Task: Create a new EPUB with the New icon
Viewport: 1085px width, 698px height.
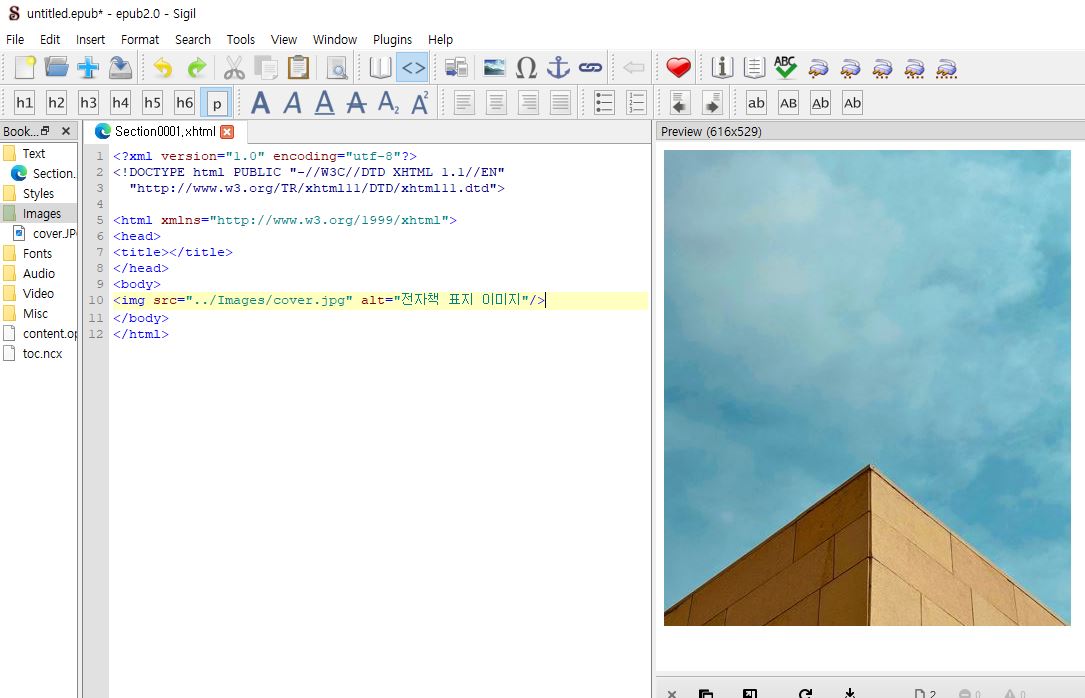Action: 25,68
